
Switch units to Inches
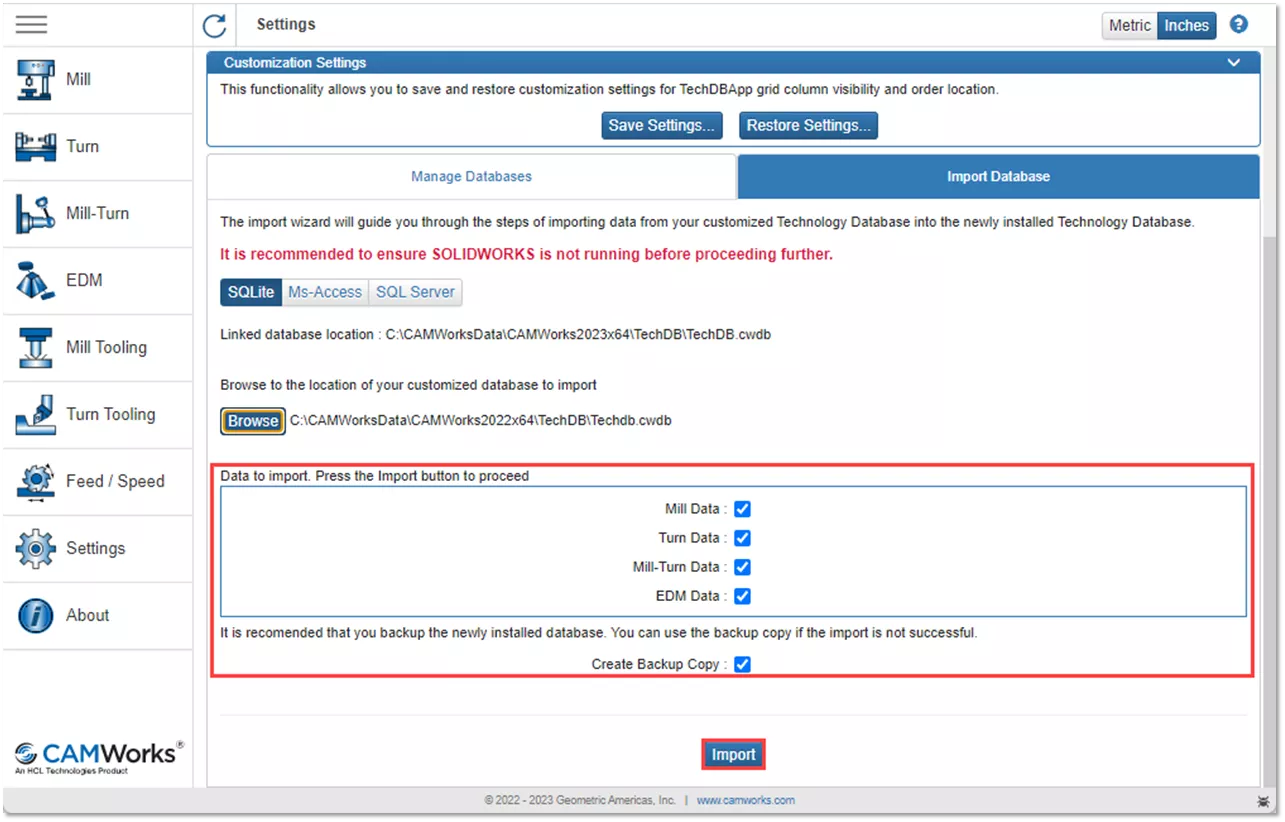1186,26
